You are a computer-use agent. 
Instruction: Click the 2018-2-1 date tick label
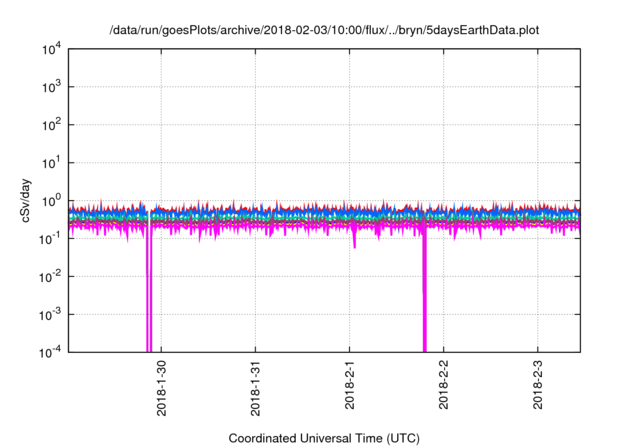tap(350, 384)
